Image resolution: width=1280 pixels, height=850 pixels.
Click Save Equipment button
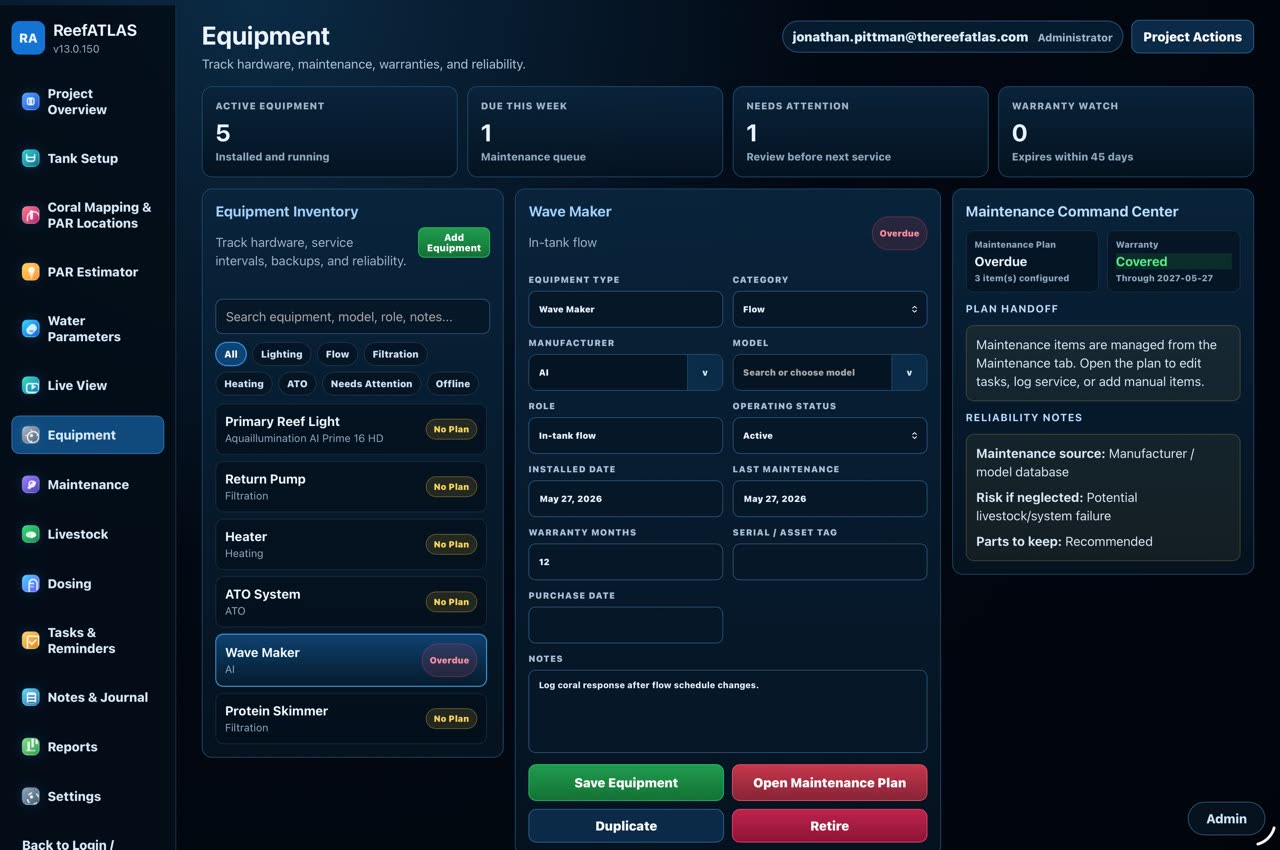pyautogui.click(x=626, y=783)
